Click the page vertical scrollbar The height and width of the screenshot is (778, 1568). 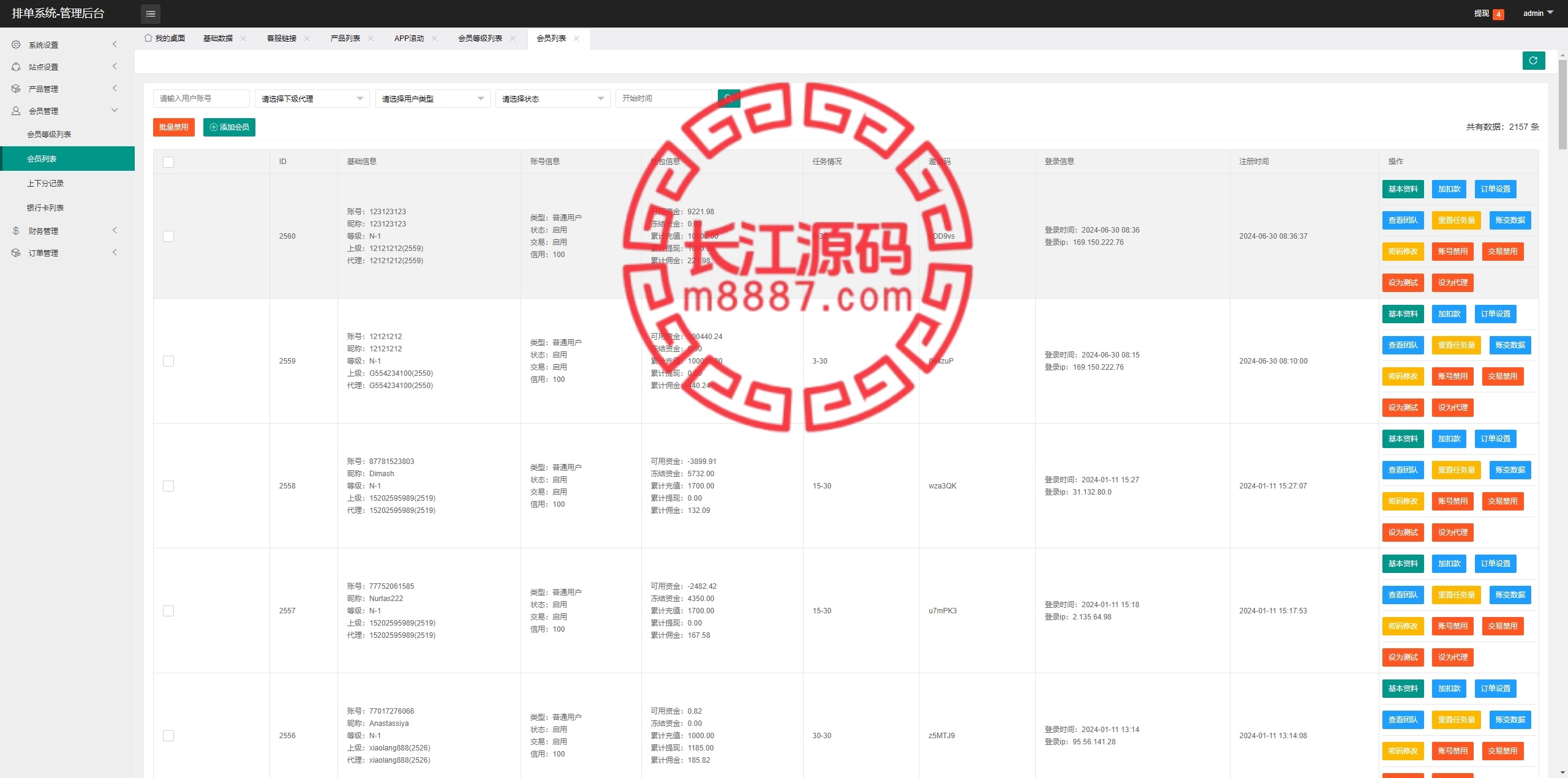[1563, 104]
